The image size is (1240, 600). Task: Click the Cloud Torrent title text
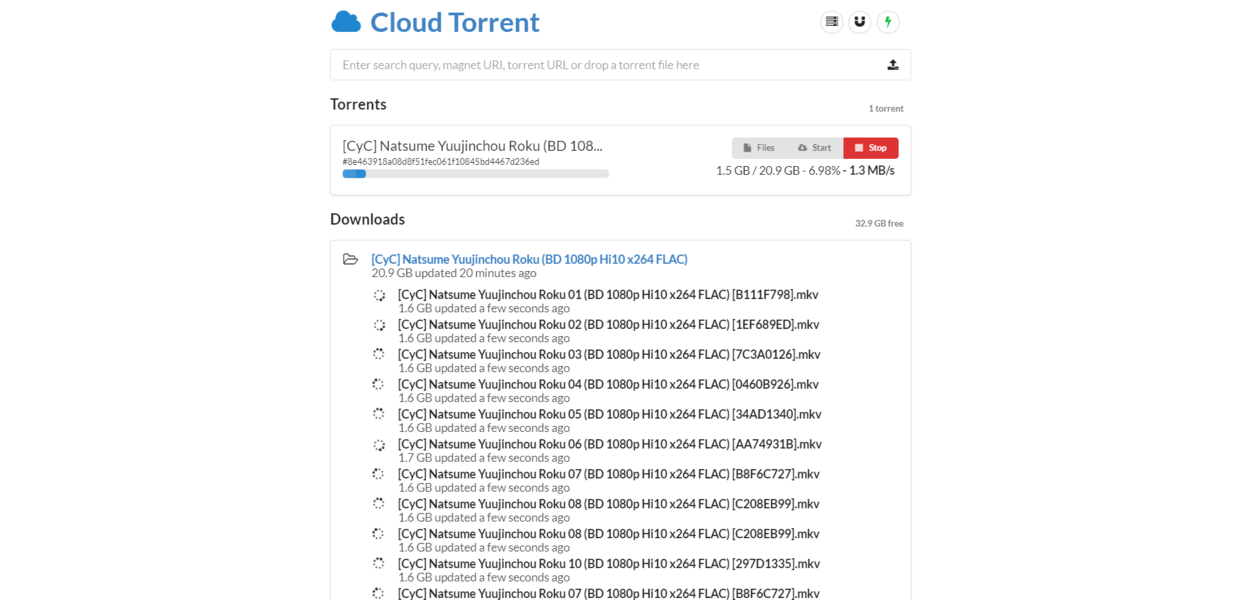coord(455,22)
